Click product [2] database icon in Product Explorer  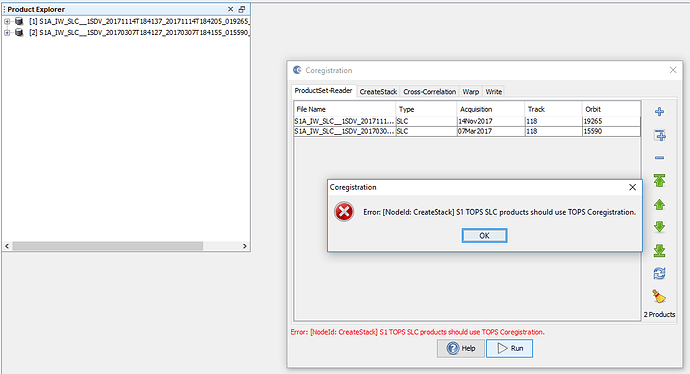[x=19, y=33]
